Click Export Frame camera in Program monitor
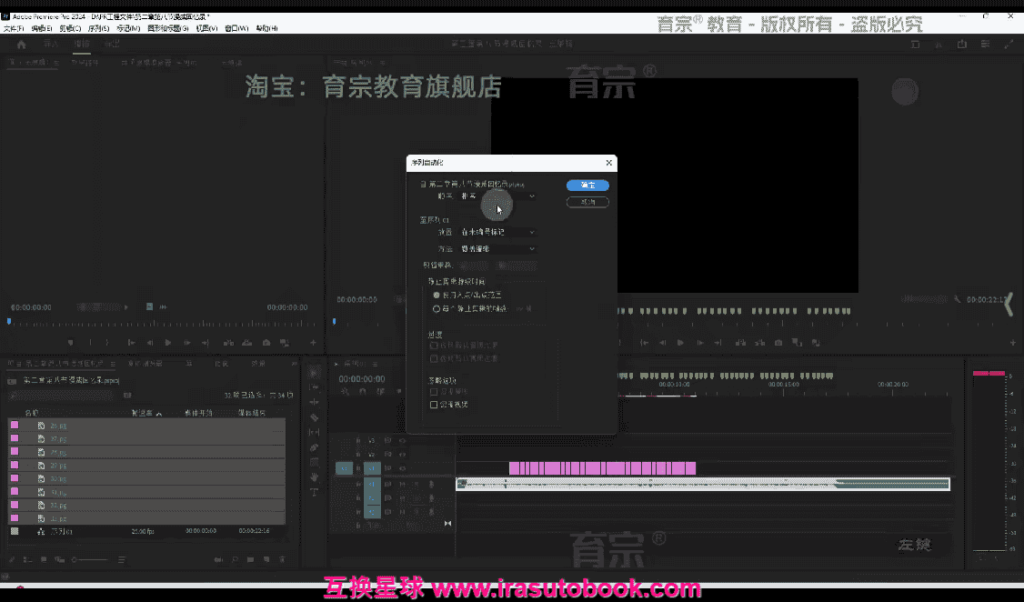This screenshot has width=1024, height=602. pos(778,343)
